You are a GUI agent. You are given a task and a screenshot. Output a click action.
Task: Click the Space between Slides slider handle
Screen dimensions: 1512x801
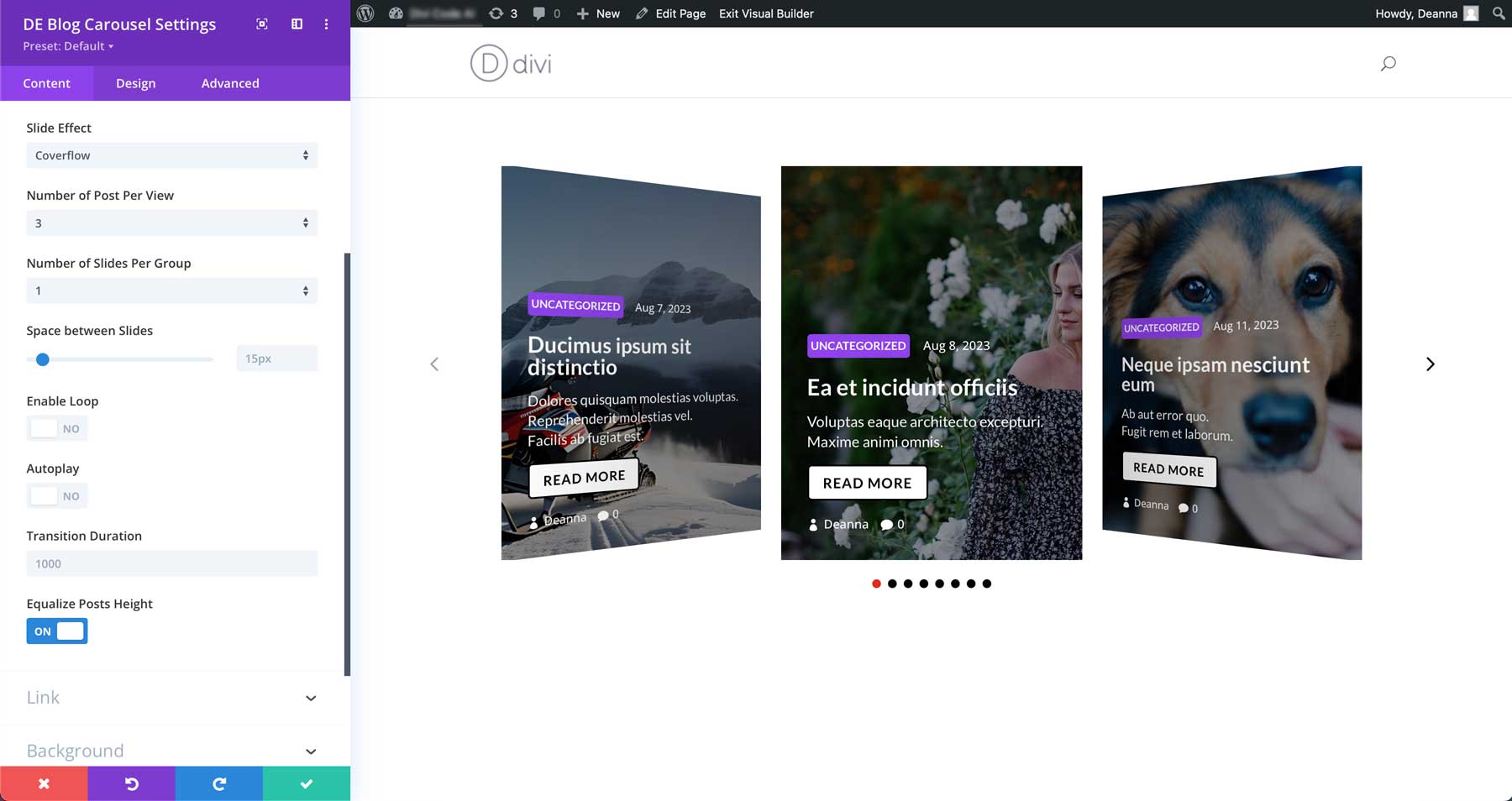click(42, 359)
